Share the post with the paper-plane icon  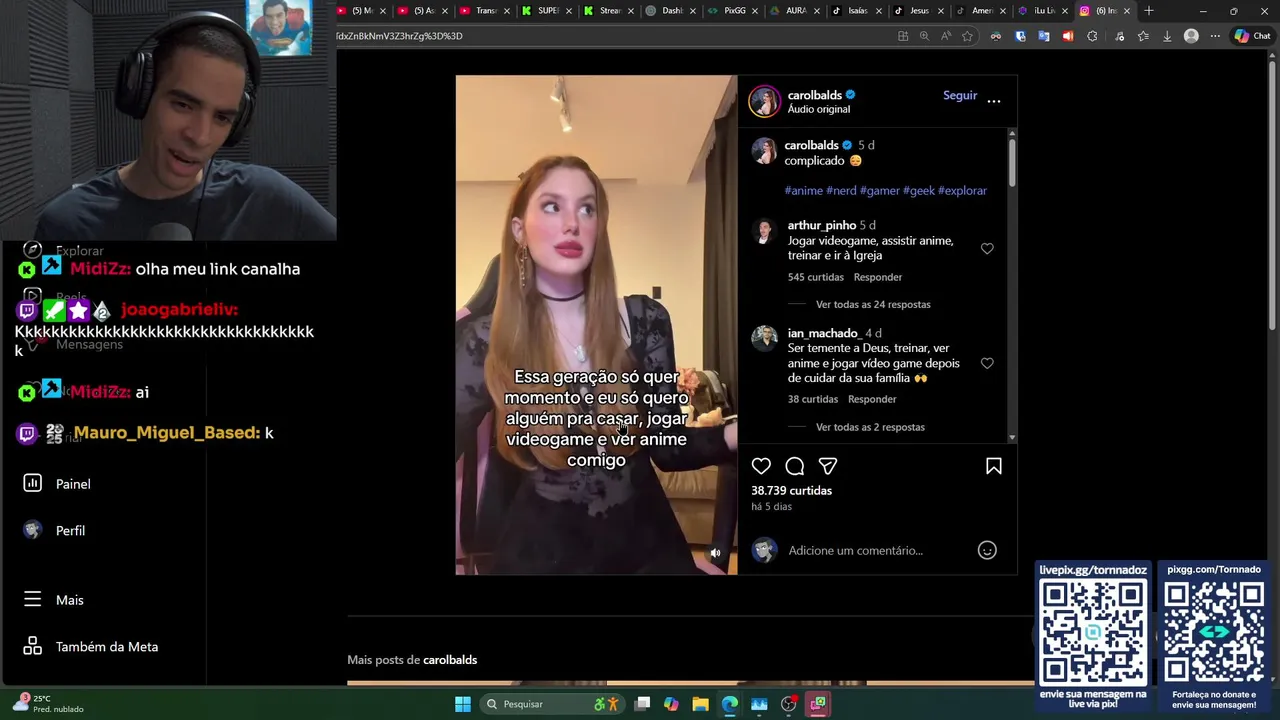[x=828, y=466]
